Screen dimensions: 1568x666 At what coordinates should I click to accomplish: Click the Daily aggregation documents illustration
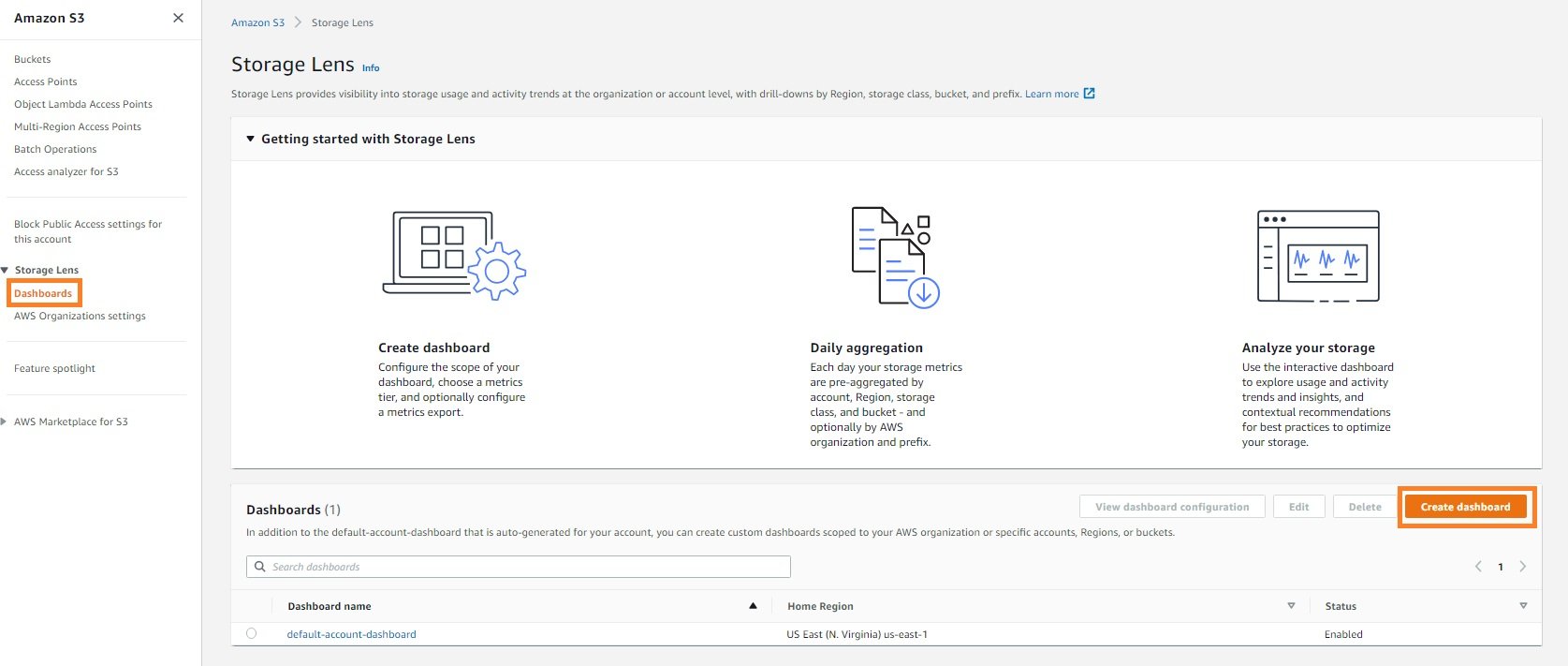point(894,257)
